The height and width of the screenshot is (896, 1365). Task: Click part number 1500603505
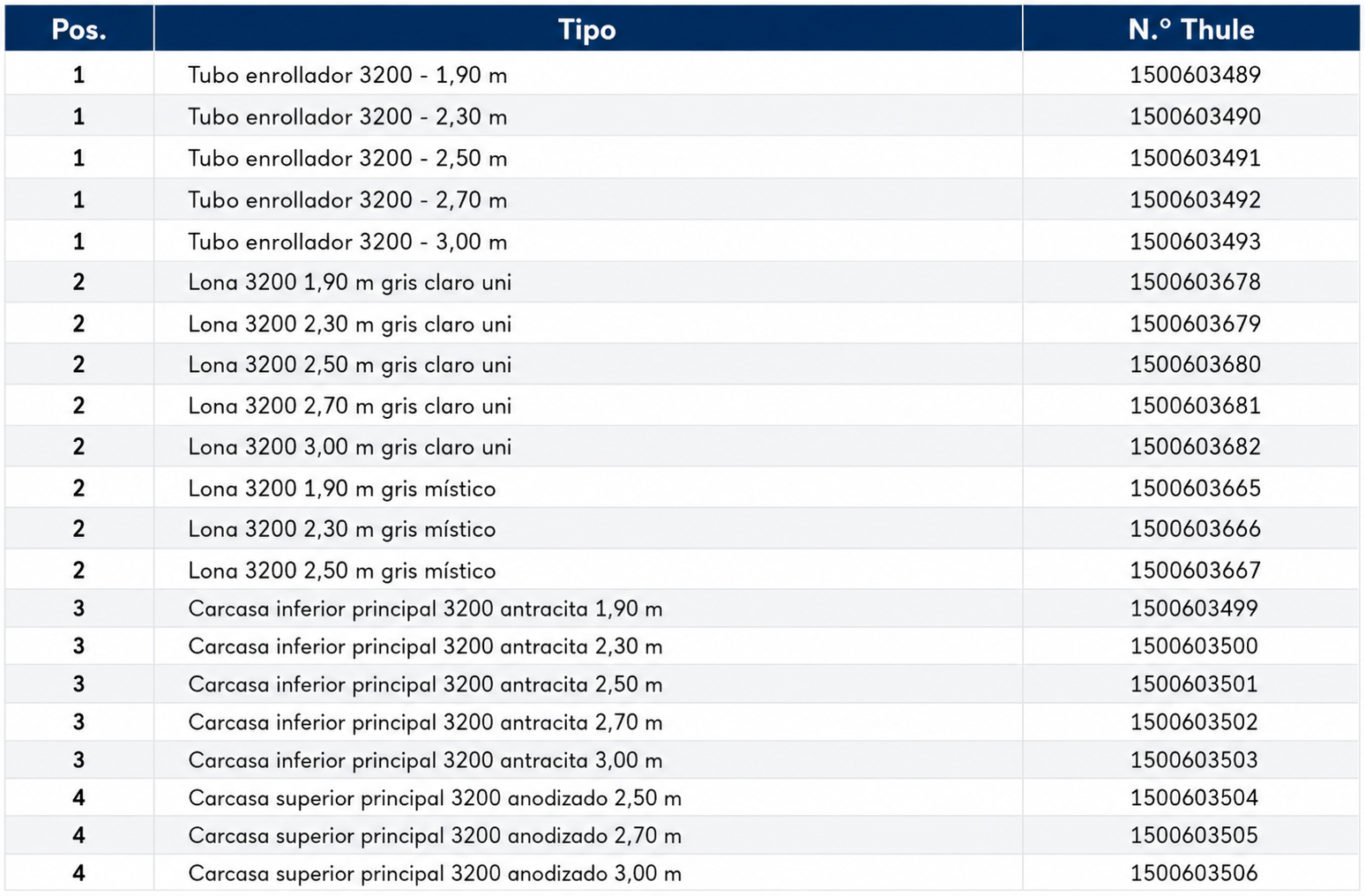pos(1194,835)
